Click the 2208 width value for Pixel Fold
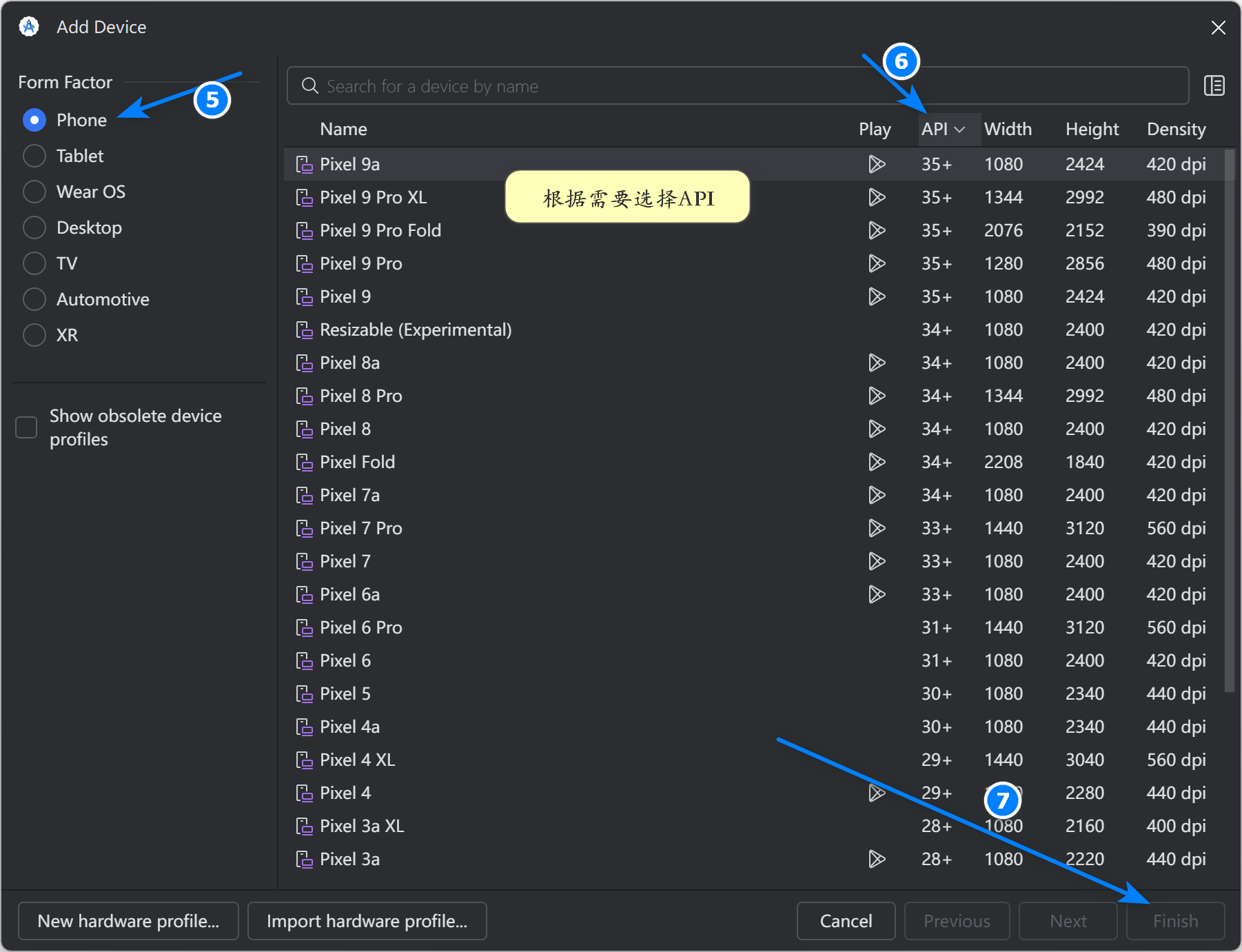Screen dimensions: 1242x952 pos(1004,462)
